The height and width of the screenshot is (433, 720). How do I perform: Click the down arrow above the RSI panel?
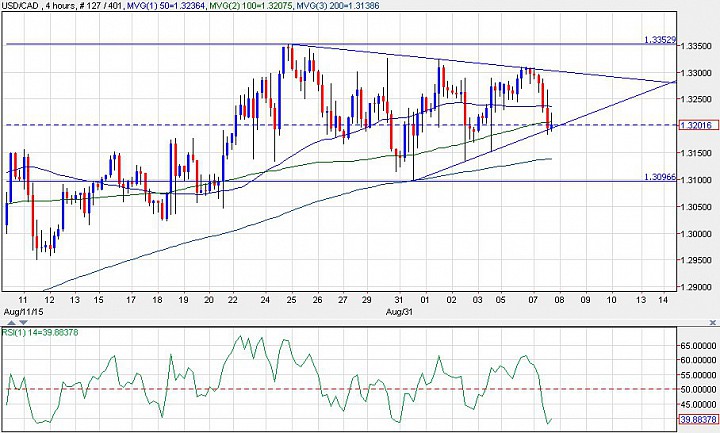click(23, 323)
